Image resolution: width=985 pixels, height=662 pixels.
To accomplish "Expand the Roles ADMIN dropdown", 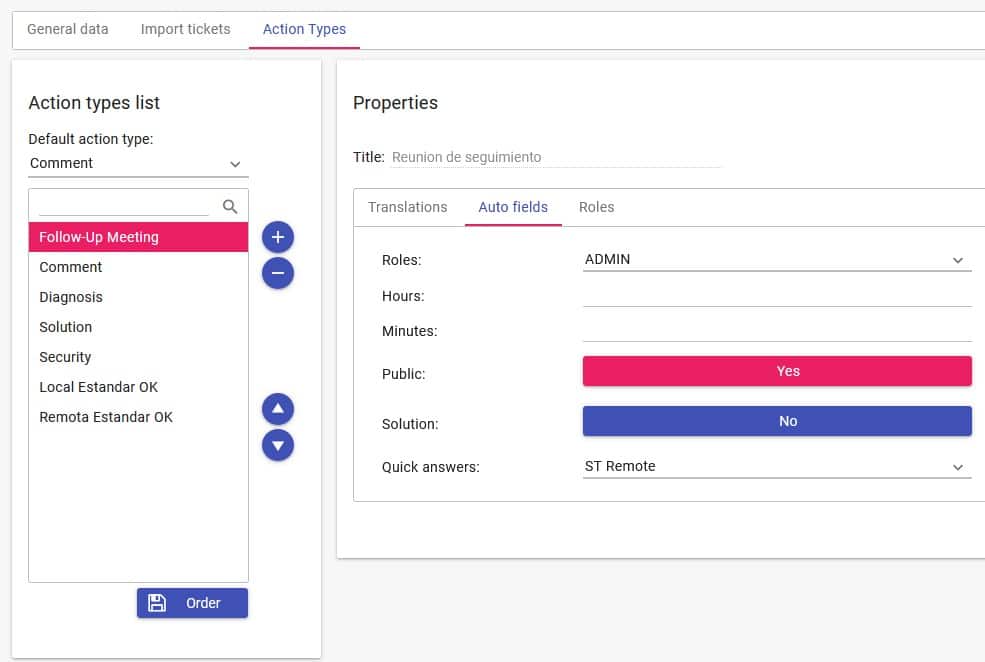I will pos(777,260).
